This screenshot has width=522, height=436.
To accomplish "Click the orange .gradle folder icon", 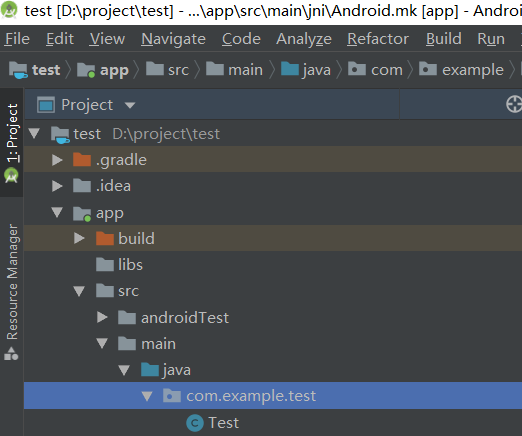I will (82, 159).
